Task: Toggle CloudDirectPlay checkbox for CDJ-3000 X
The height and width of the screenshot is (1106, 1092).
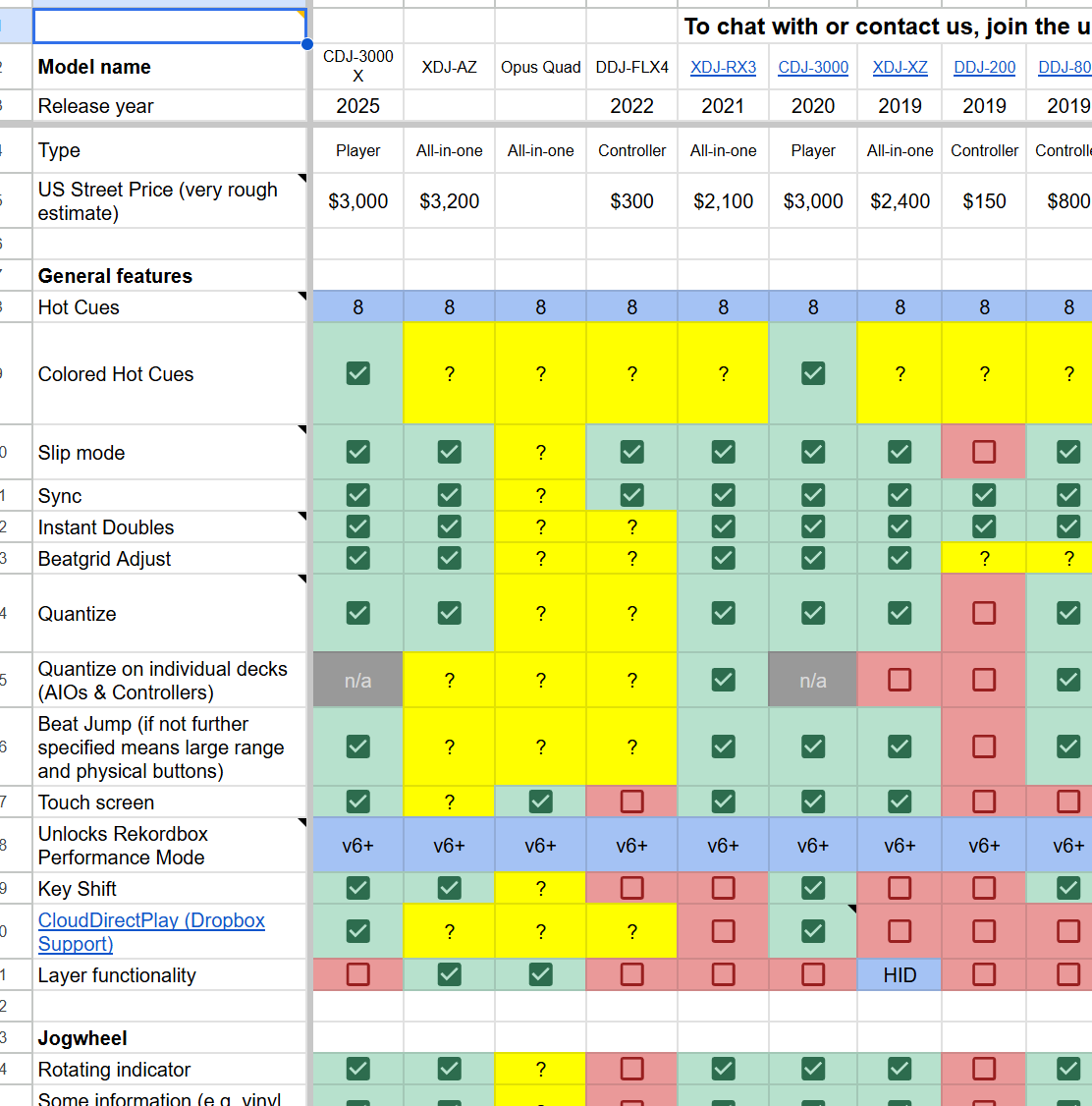Action: pyautogui.click(x=358, y=931)
